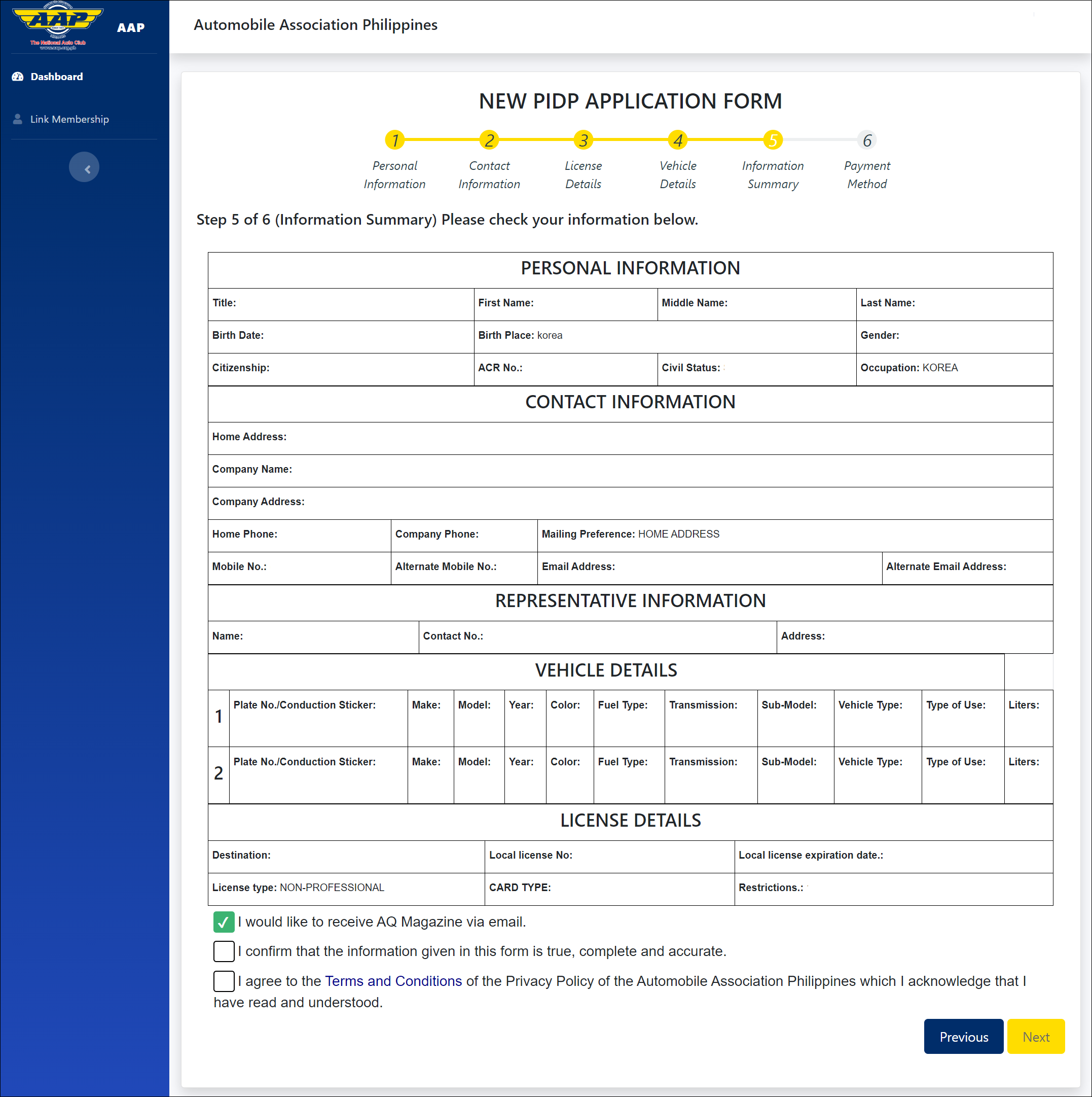The height and width of the screenshot is (1097, 1092).
Task: Check the information is true confirmation box
Action: tap(224, 951)
